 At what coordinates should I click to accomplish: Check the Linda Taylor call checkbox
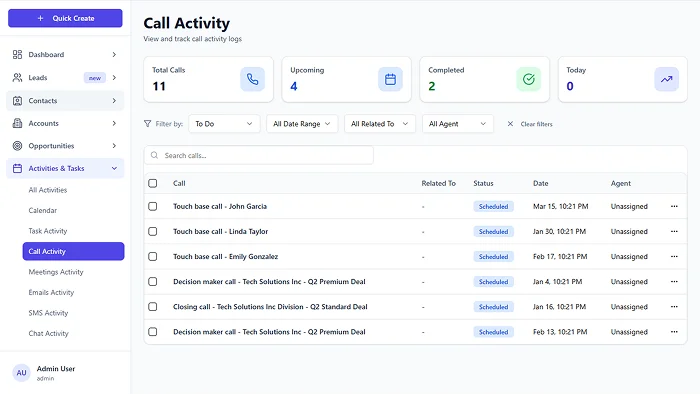coord(153,231)
